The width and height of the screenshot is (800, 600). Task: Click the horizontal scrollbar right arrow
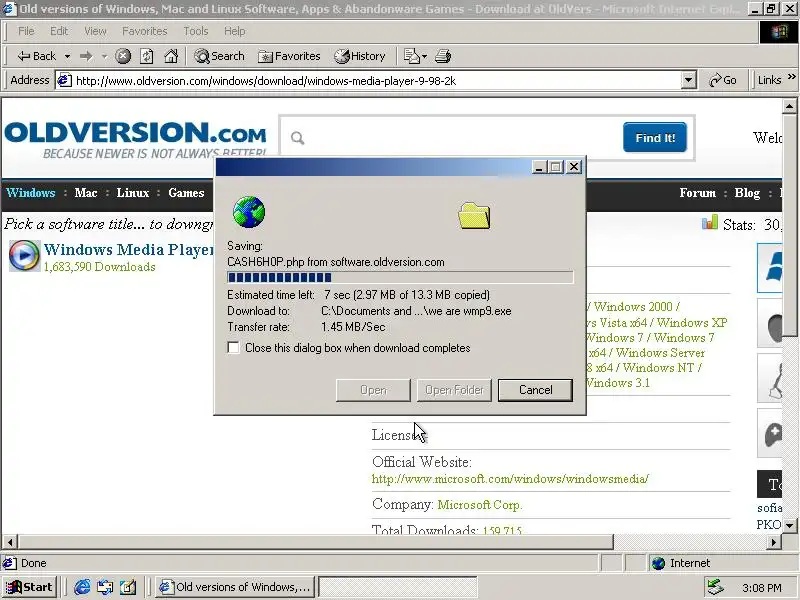pos(774,542)
